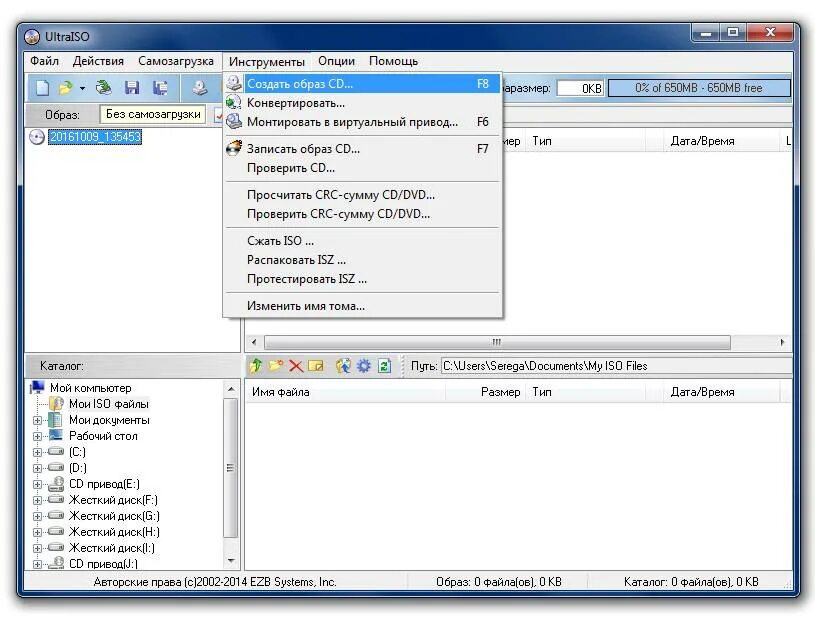815x617 pixels.
Task: Click the rename folder icon after red X
Action: coord(316,366)
